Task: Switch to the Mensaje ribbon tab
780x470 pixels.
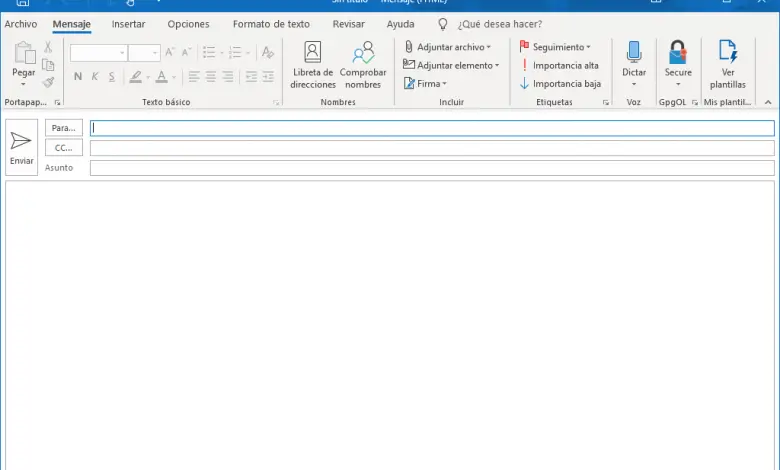Action: 72,24
